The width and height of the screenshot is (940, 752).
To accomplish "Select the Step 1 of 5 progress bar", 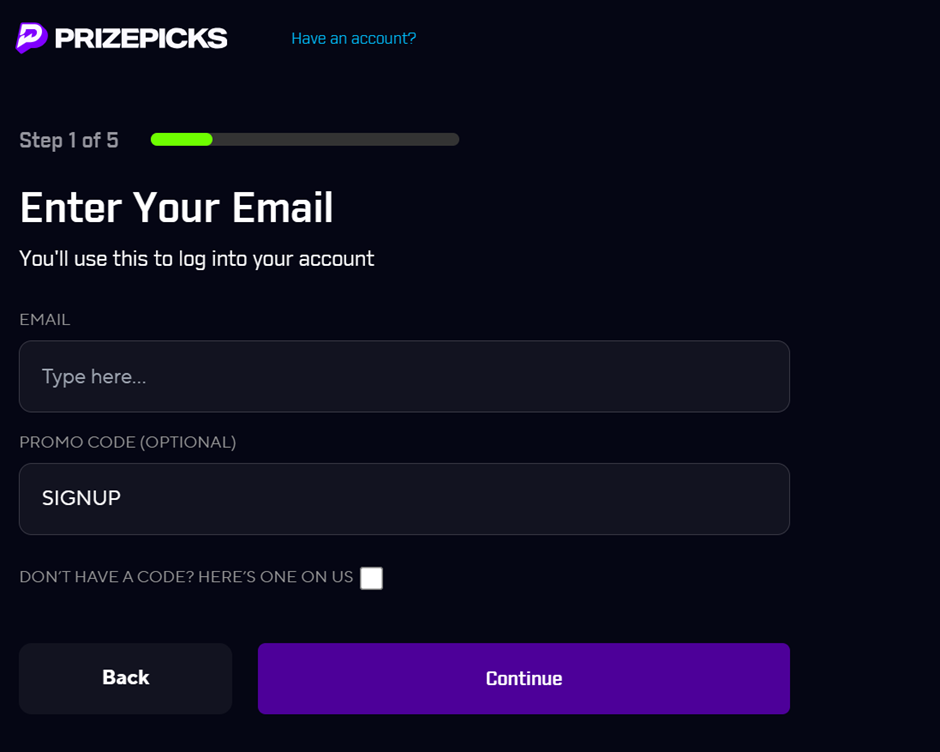I will pos(304,139).
